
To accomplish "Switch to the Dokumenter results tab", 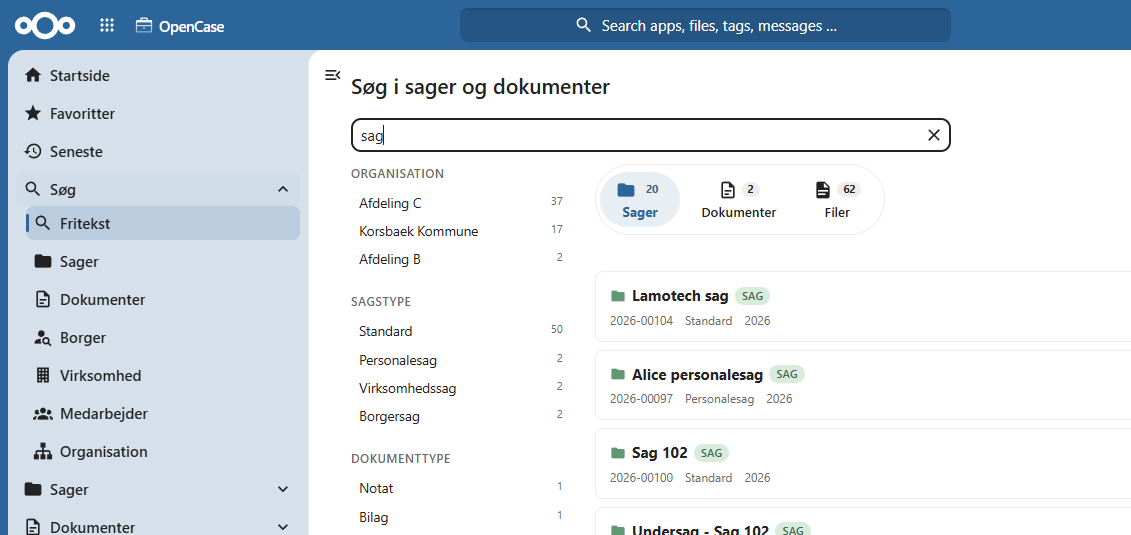I will click(739, 200).
